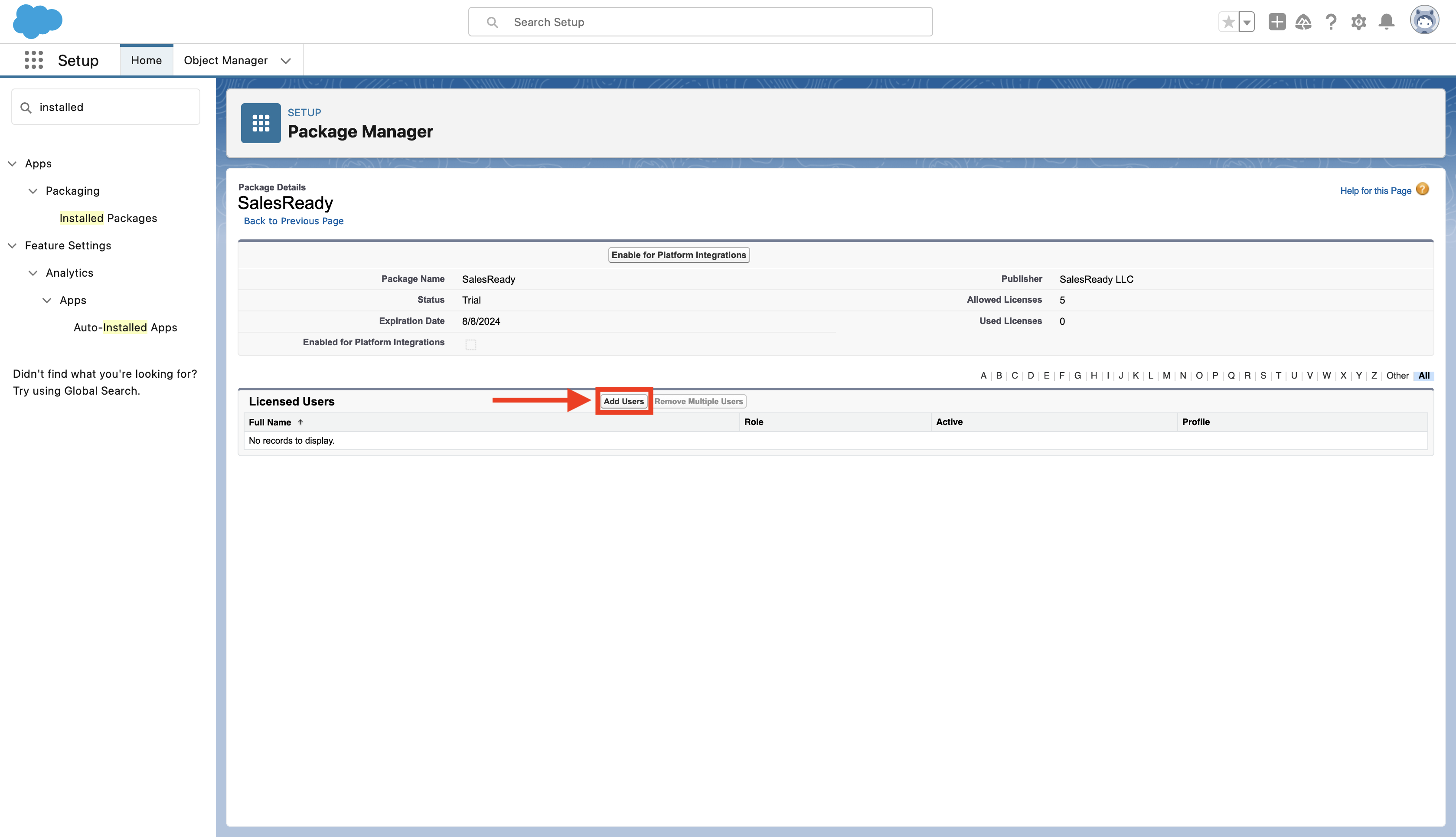The height and width of the screenshot is (837, 1456).
Task: Open the setup gear icon
Action: [1358, 22]
